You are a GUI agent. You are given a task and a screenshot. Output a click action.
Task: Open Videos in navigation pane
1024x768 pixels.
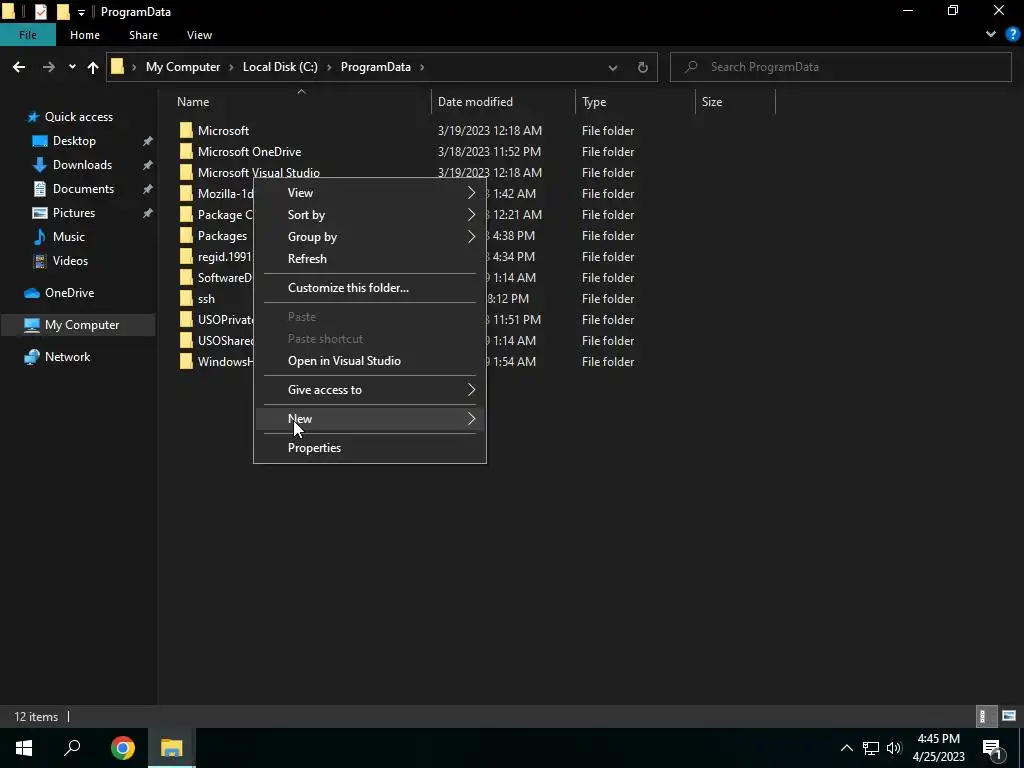point(70,261)
